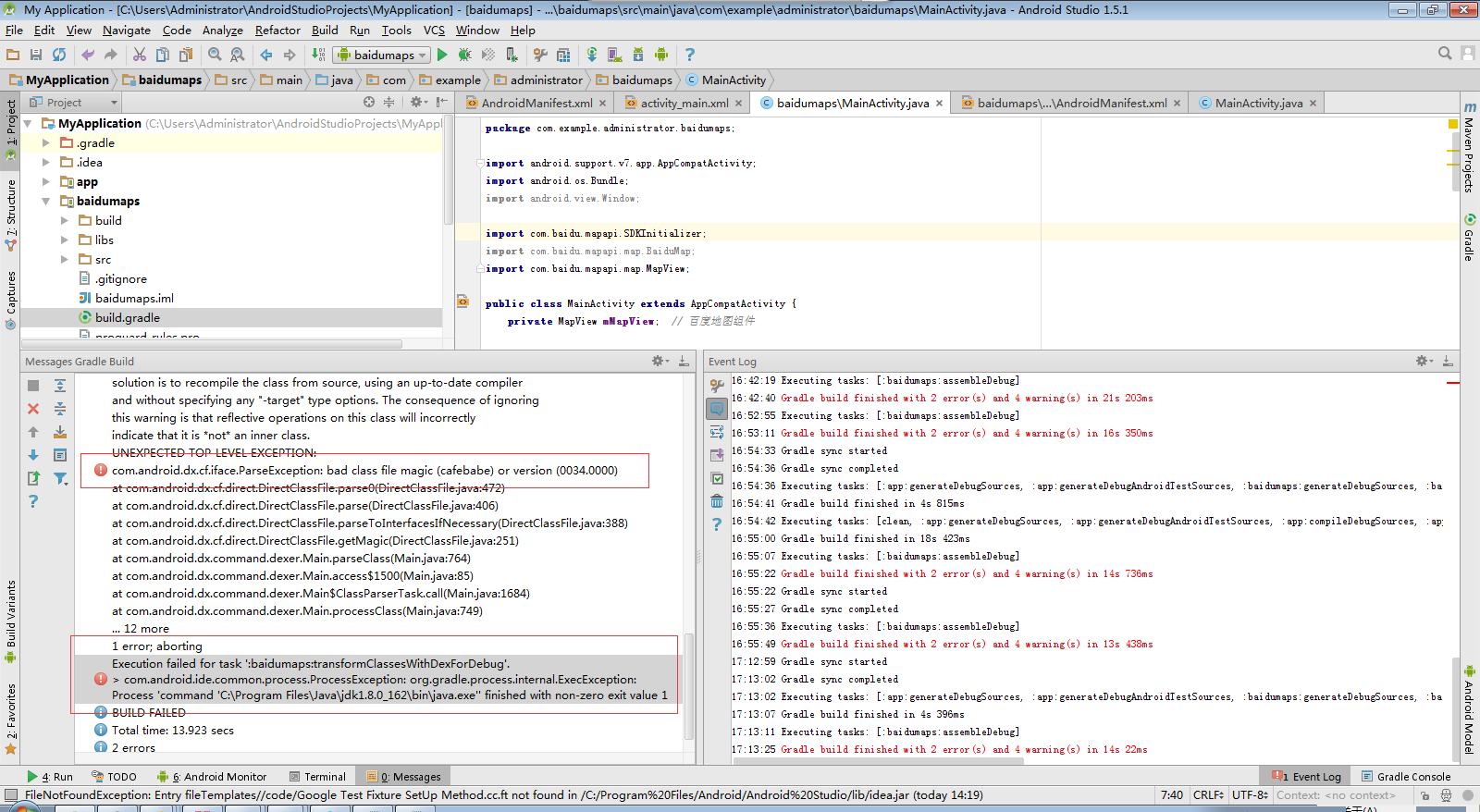Click the Stop square in Messages panel
Viewport: 1480px width, 812px height.
coord(33,385)
